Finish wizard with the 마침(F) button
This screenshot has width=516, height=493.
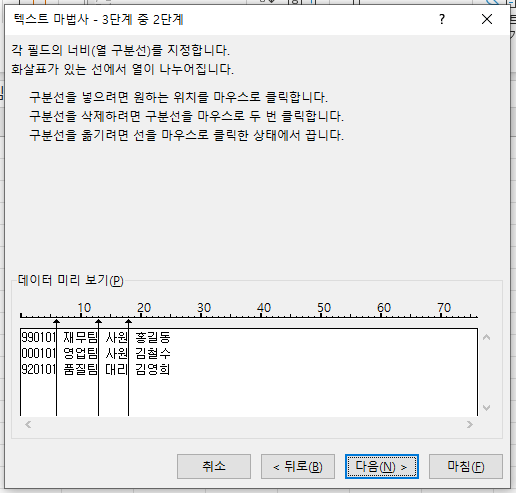coord(466,466)
